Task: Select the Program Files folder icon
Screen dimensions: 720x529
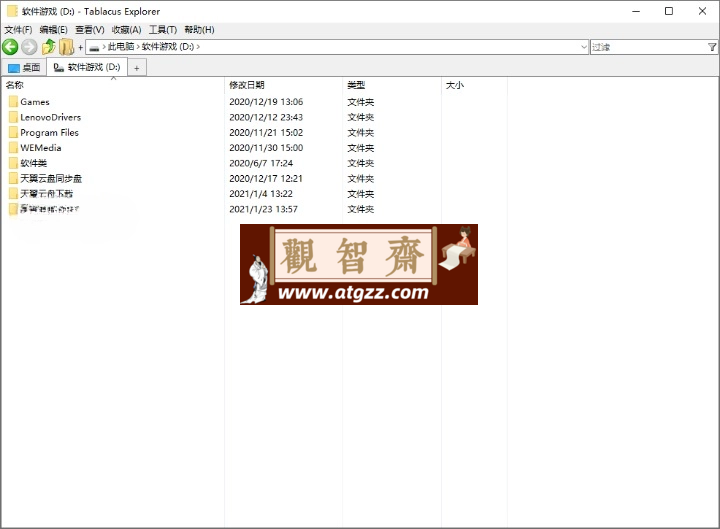Action: pos(13,132)
